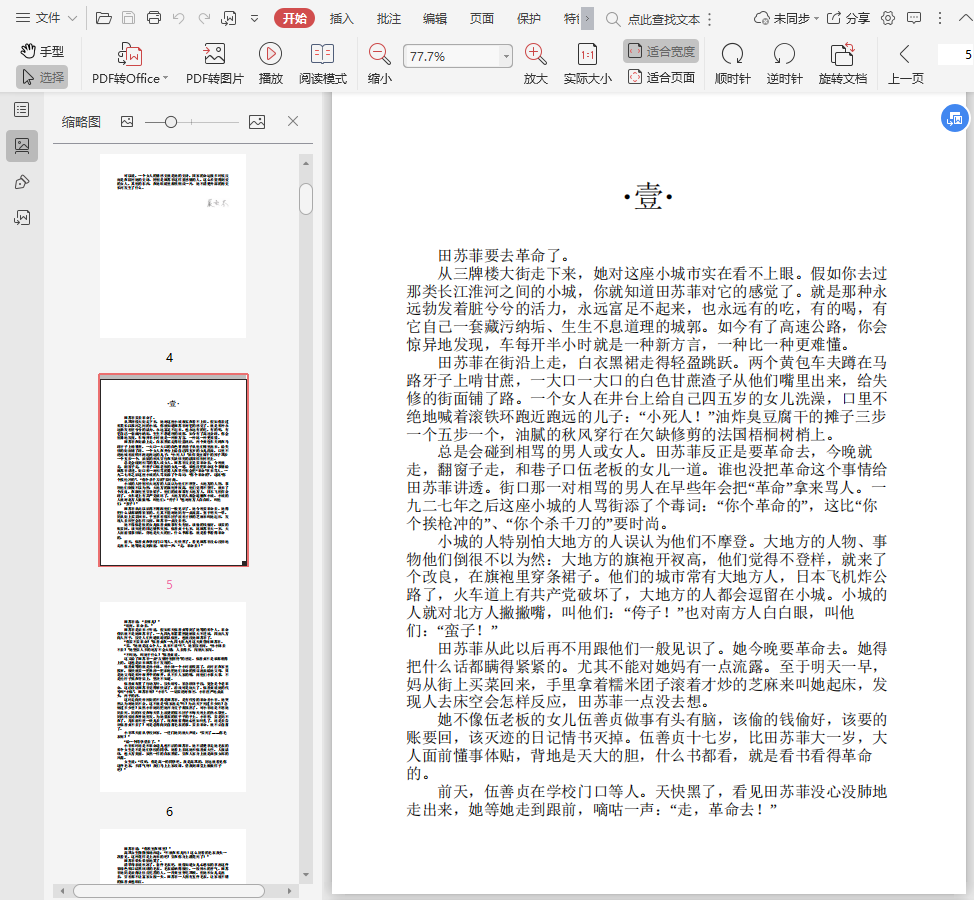974x900 pixels.
Task: Collapse the ribbon with the chevron
Action: (x=965, y=19)
